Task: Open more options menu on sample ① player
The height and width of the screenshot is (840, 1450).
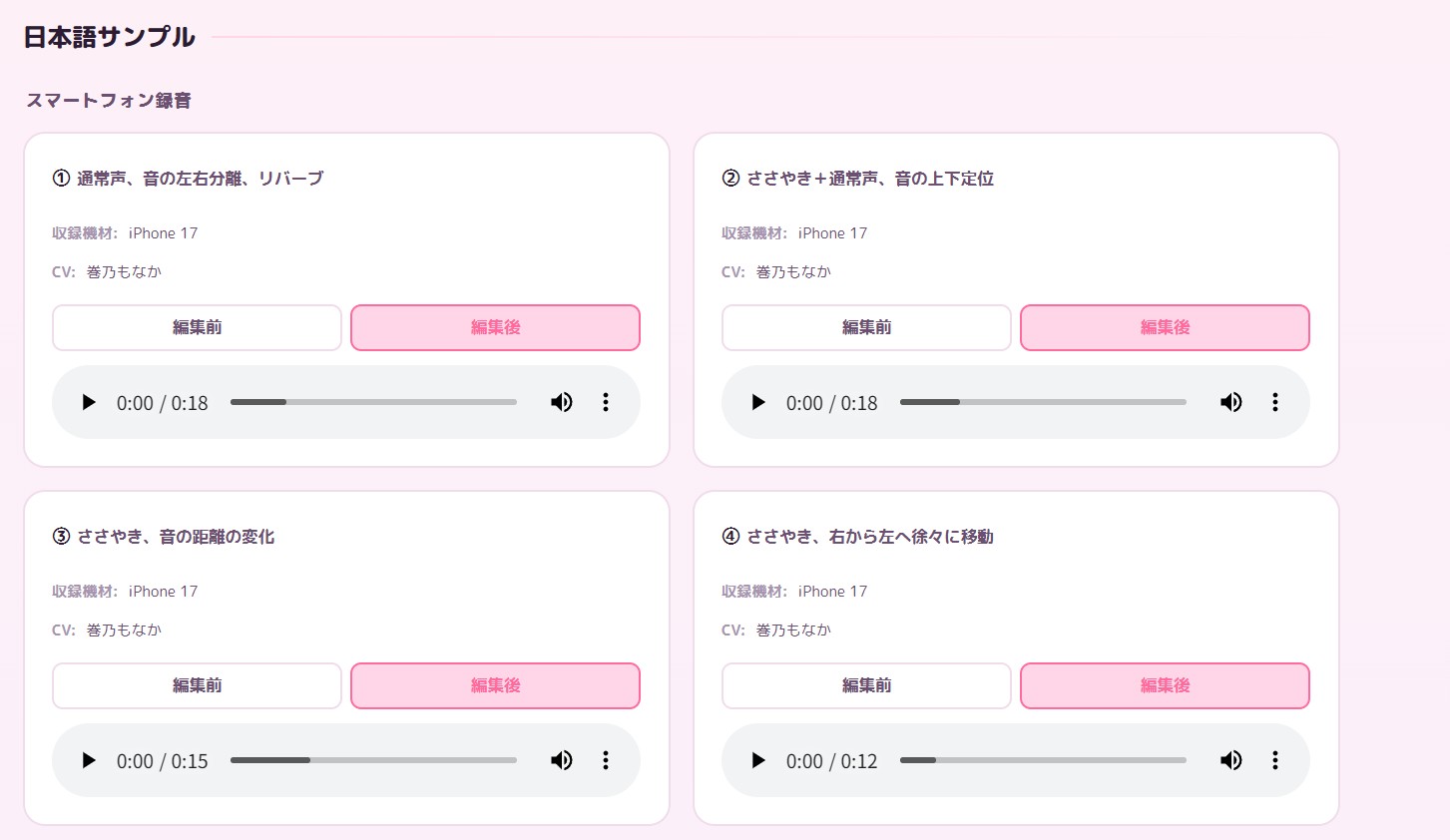Action: [x=606, y=402]
